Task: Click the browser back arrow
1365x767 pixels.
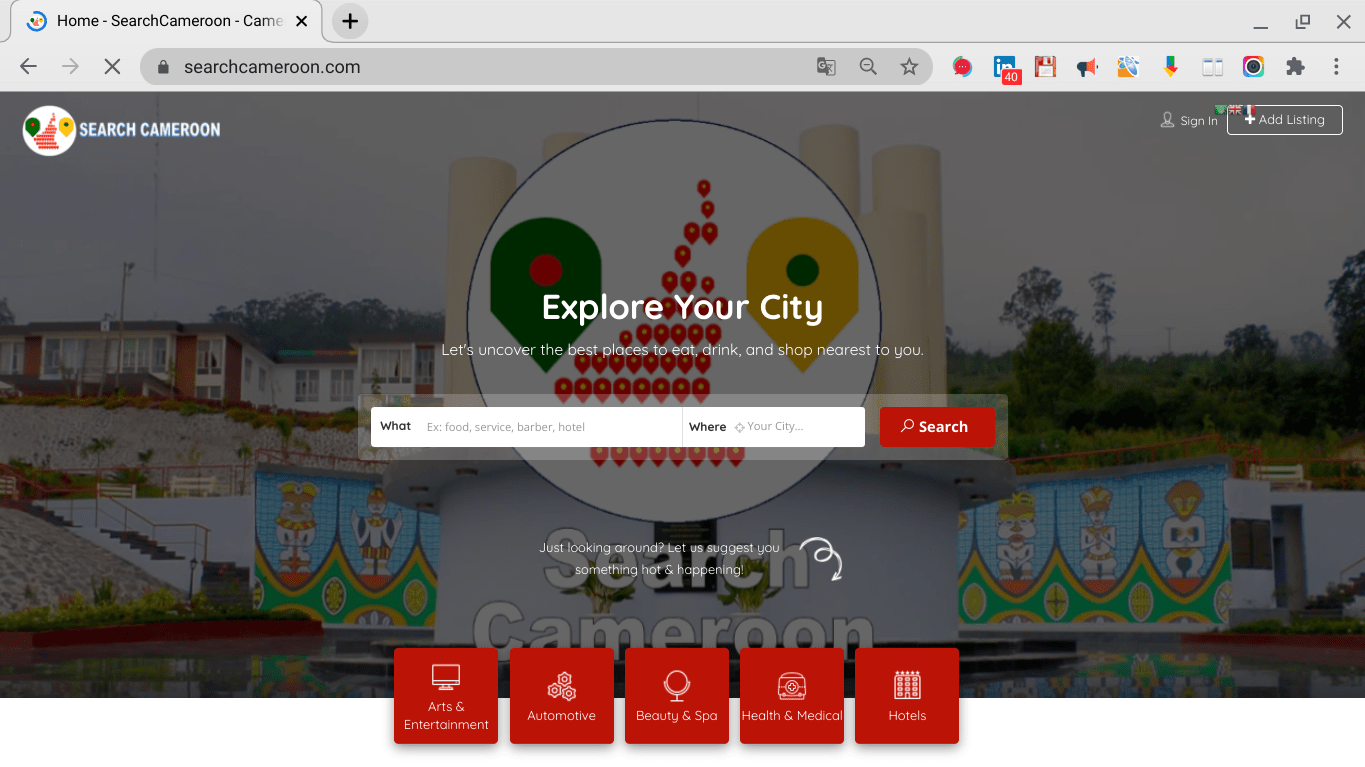Action: pyautogui.click(x=28, y=67)
